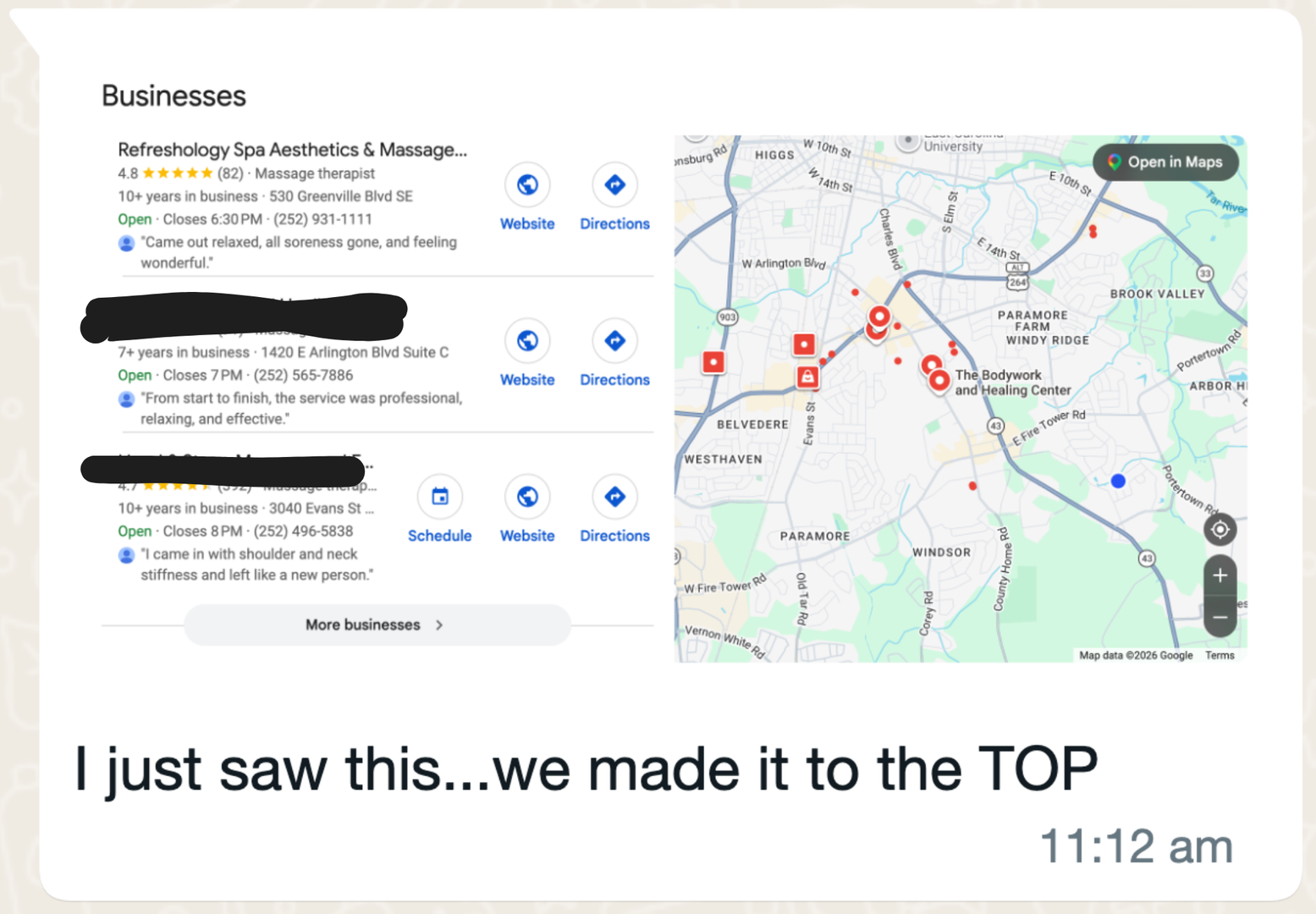The width and height of the screenshot is (1316, 914).
Task: Zoom out on the map
Action: pos(1220,618)
